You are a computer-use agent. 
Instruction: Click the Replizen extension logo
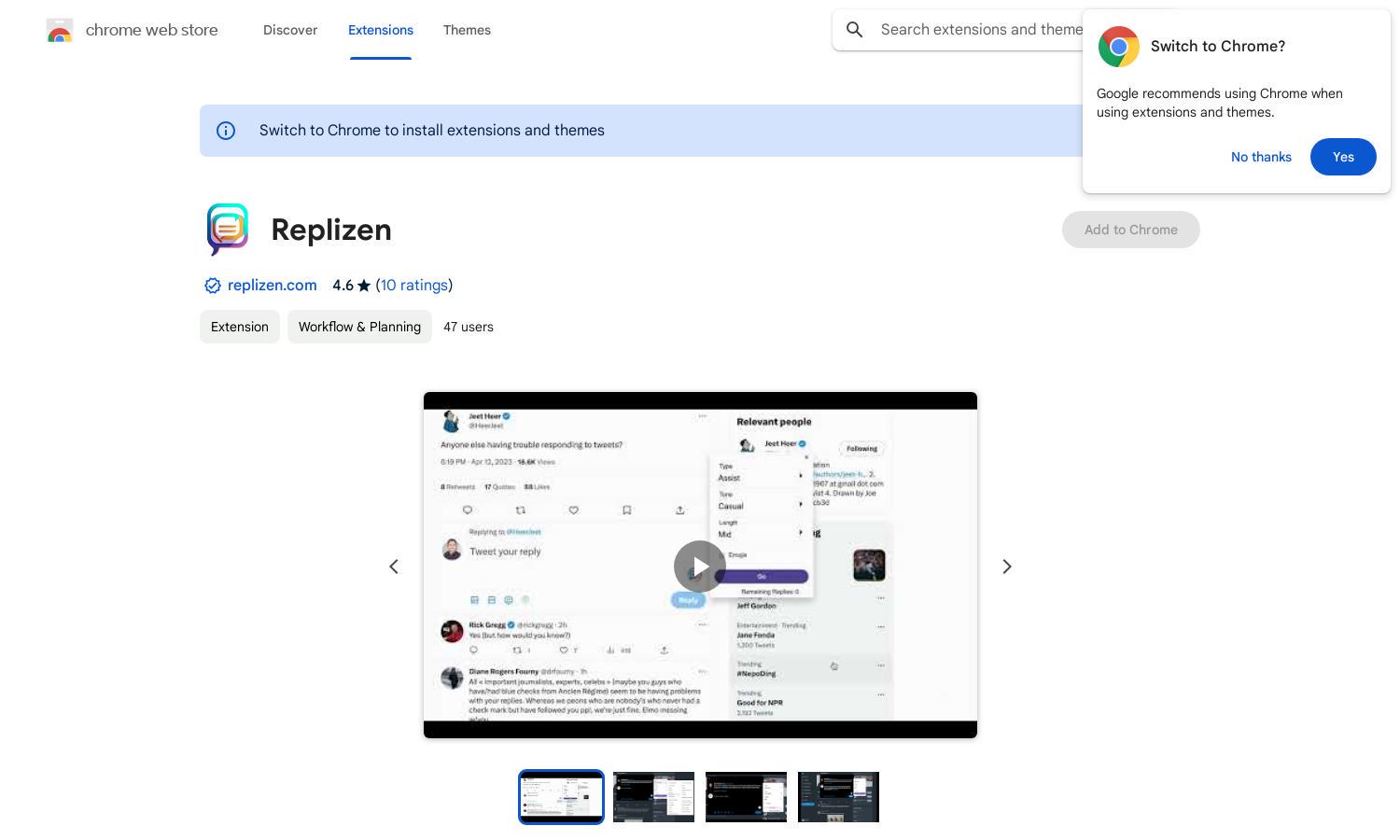click(x=228, y=230)
